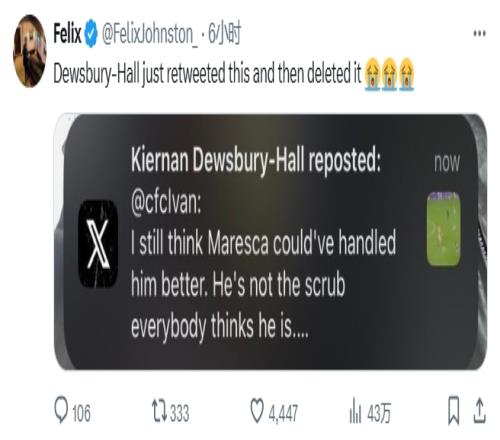Click the X logo in notification image
Screen dimensions: 500x440
pyautogui.click(x=98, y=244)
